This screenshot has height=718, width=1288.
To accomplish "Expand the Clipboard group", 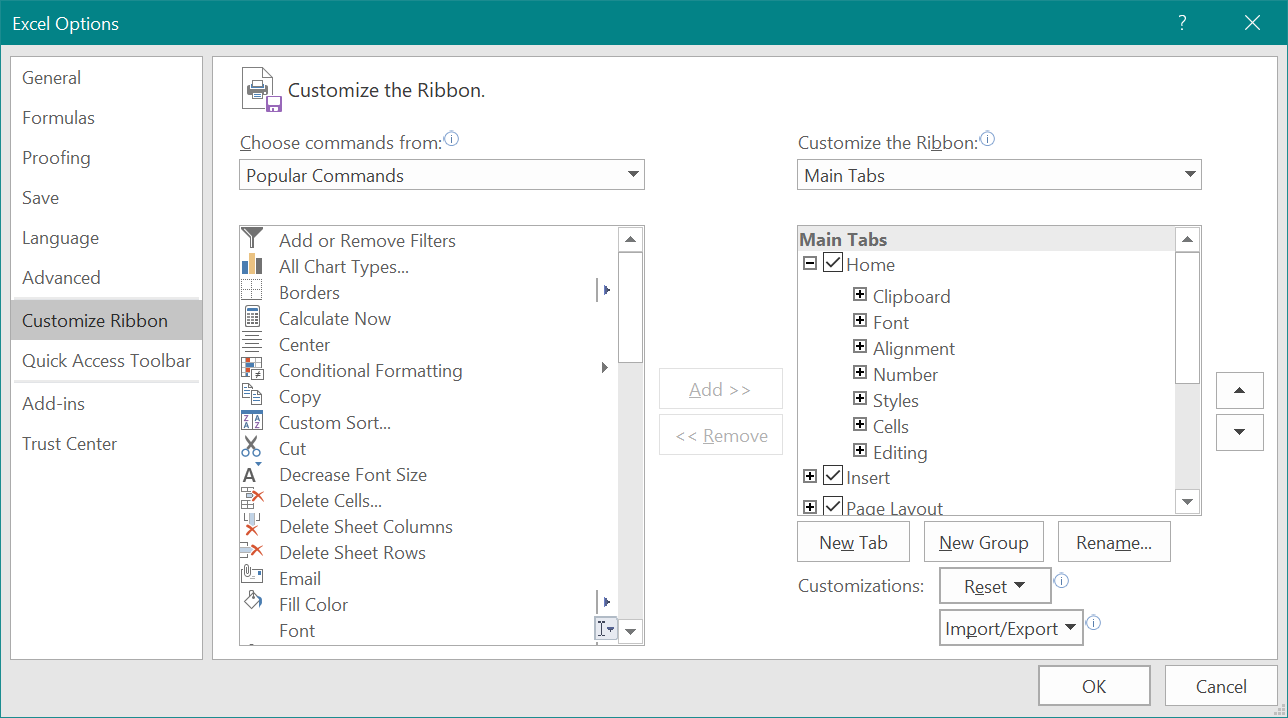I will [860, 296].
